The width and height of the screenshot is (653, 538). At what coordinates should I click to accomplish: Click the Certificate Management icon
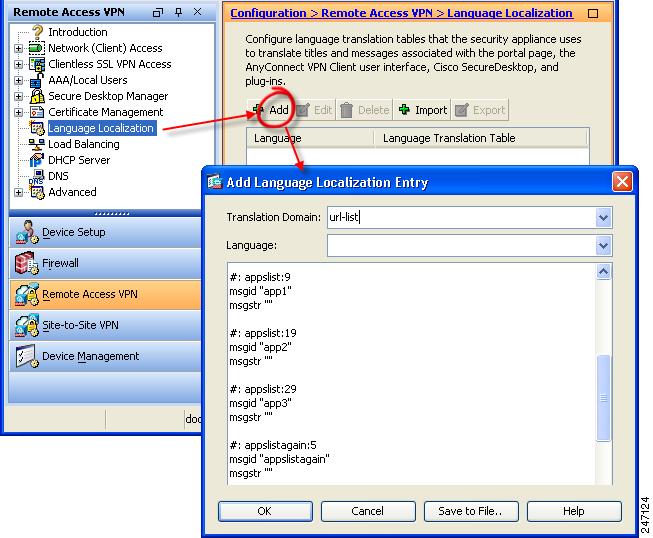click(37, 112)
